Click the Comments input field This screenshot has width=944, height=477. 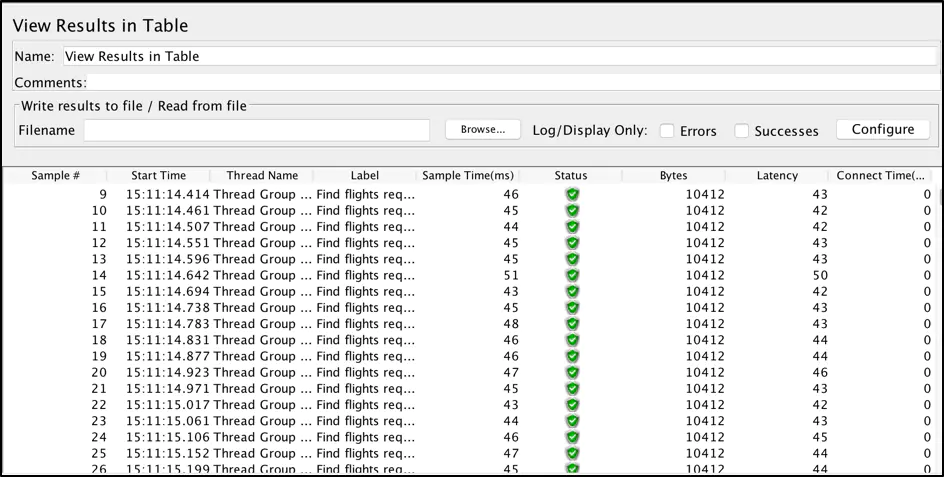513,83
